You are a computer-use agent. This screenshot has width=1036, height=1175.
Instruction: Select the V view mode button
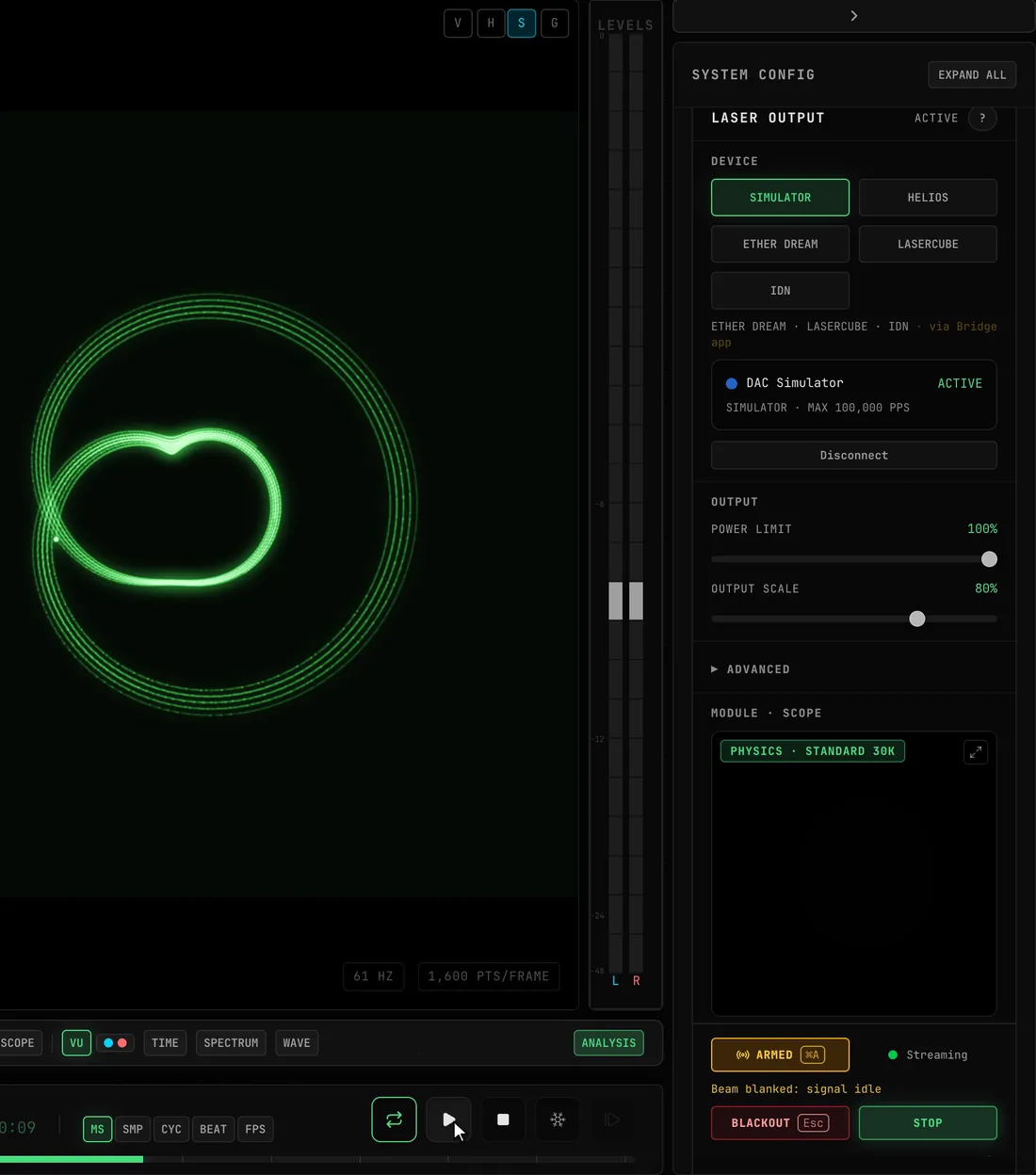click(458, 24)
